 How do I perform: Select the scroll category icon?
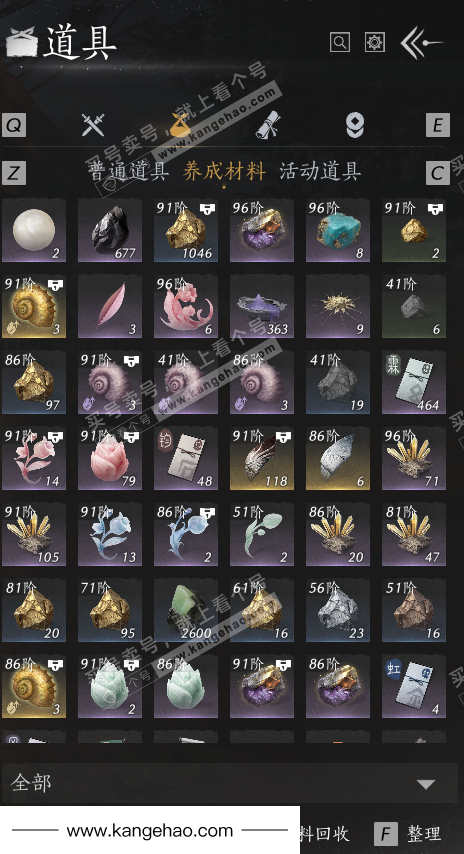point(268,125)
